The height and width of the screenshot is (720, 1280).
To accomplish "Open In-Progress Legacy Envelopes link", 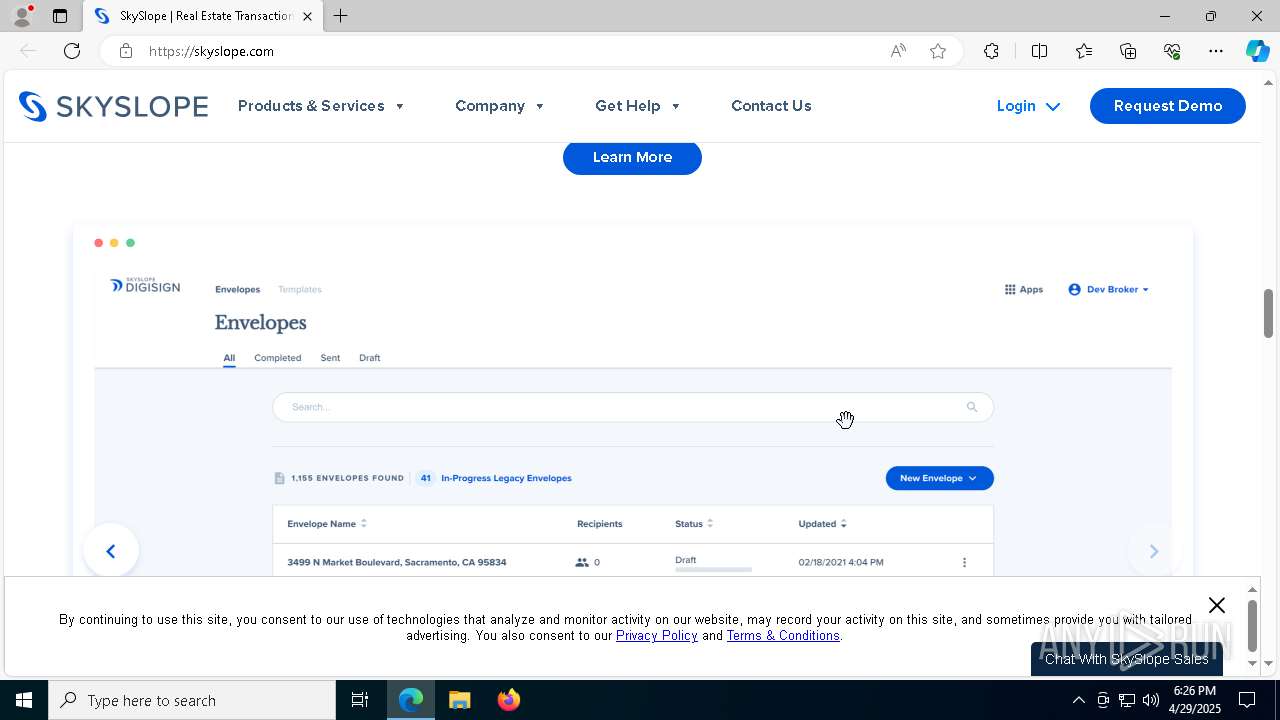I will [506, 478].
